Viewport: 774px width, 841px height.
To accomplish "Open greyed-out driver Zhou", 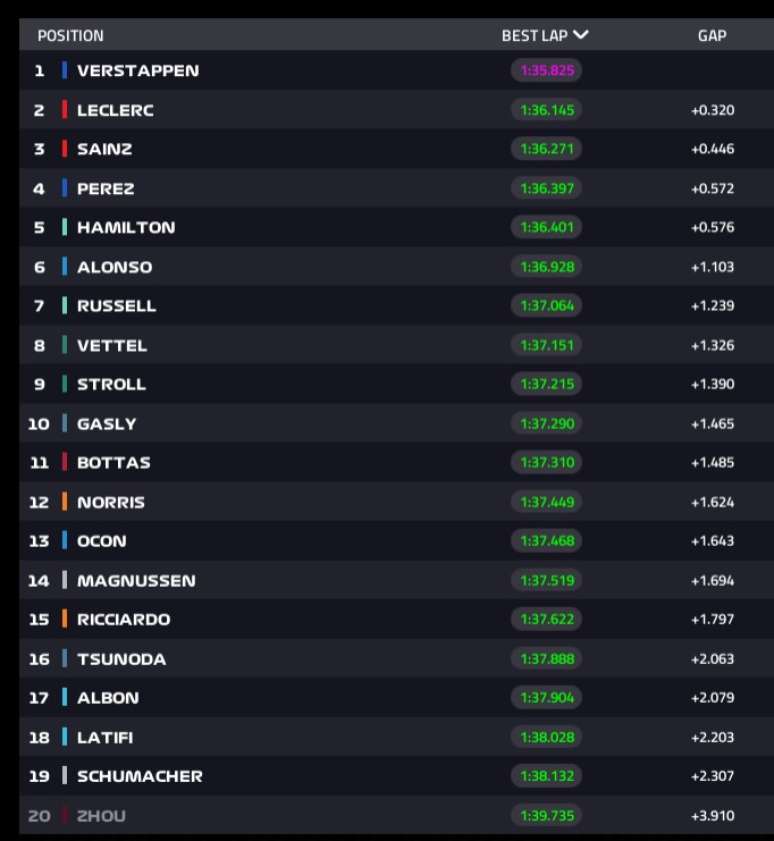I will [101, 816].
